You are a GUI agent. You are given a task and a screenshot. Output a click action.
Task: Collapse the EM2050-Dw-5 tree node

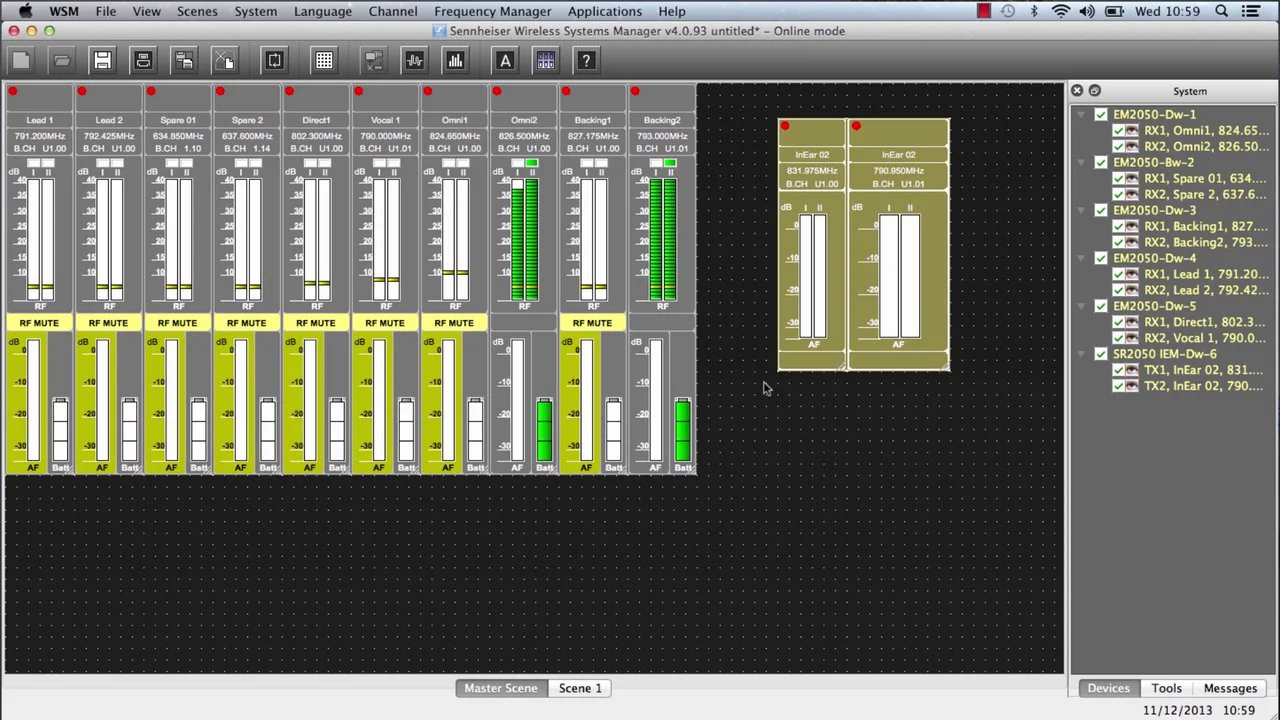[1083, 307]
